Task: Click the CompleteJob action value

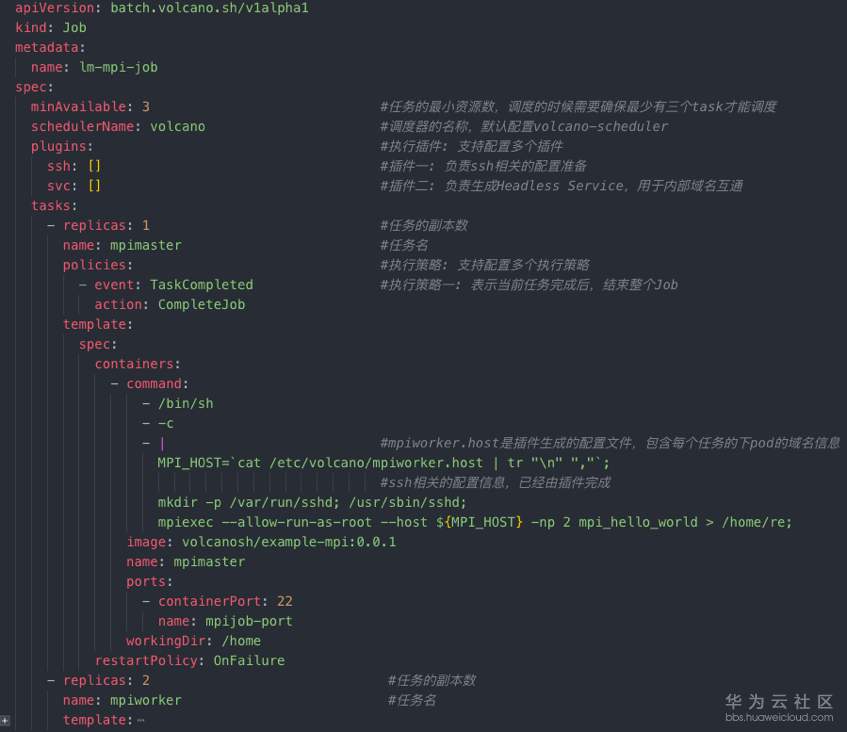Action: tap(201, 305)
